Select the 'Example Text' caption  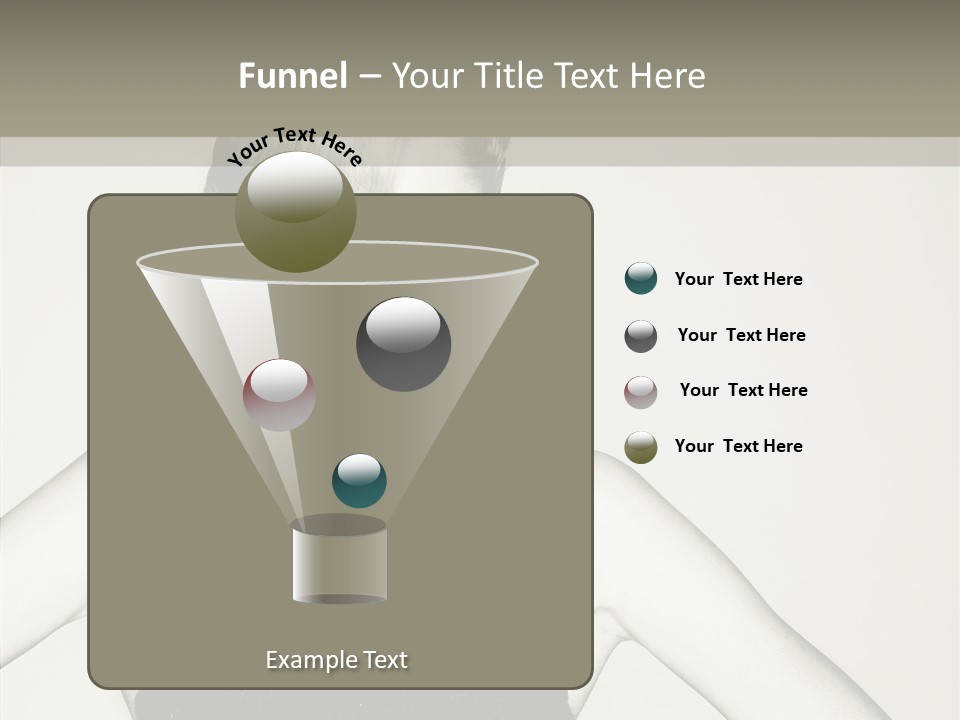tap(337, 659)
